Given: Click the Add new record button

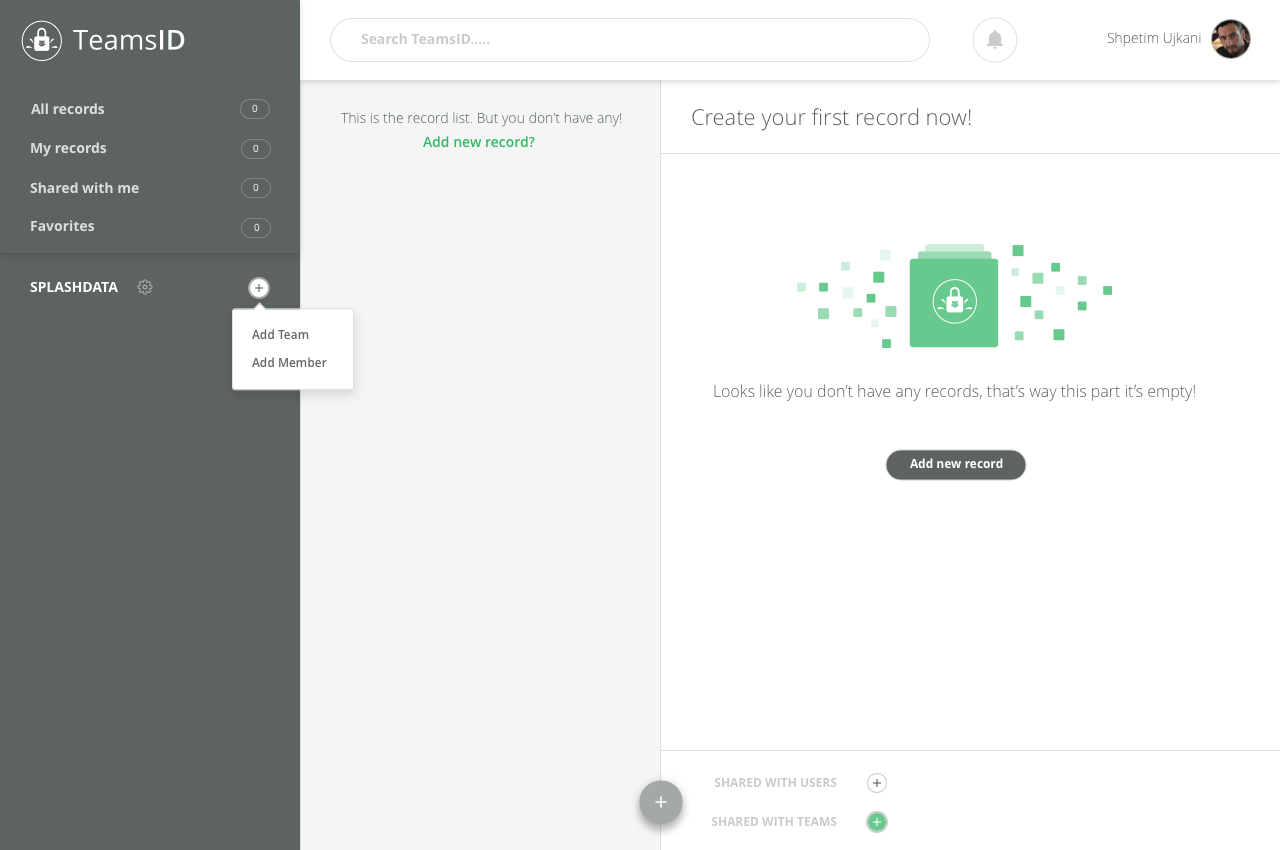Looking at the screenshot, I should 955,464.
